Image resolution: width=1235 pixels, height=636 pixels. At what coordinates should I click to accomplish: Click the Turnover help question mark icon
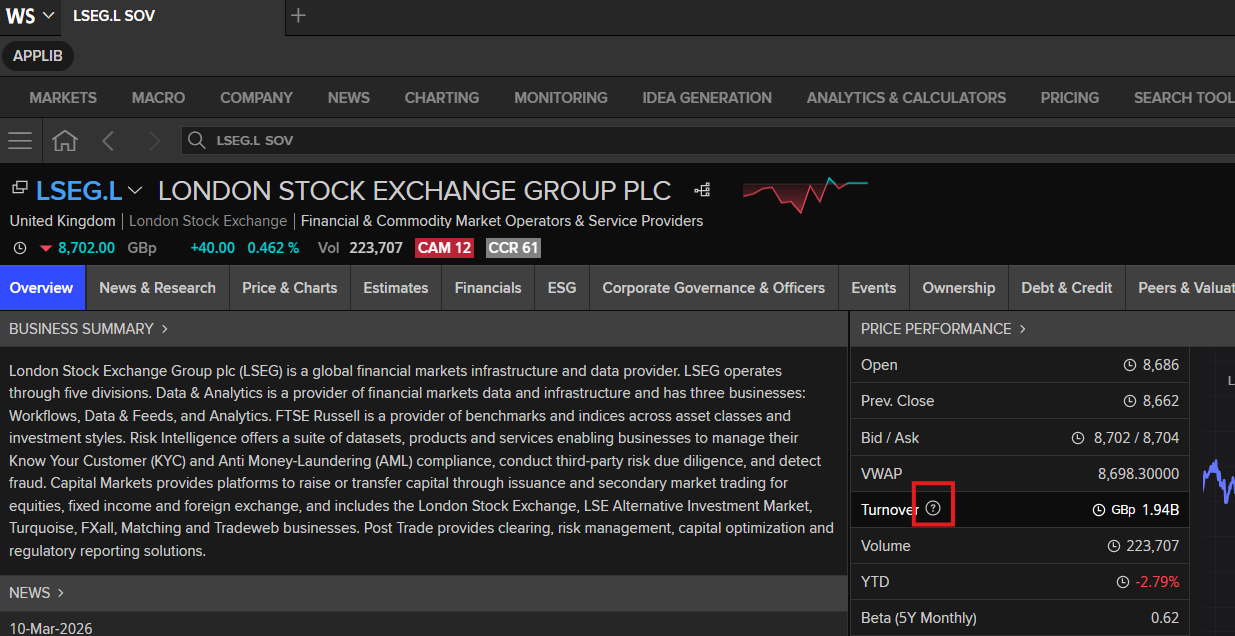point(933,509)
